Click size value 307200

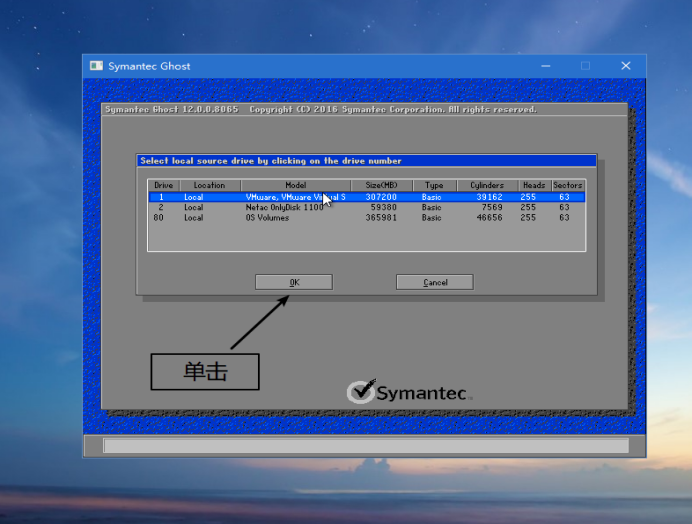point(381,197)
